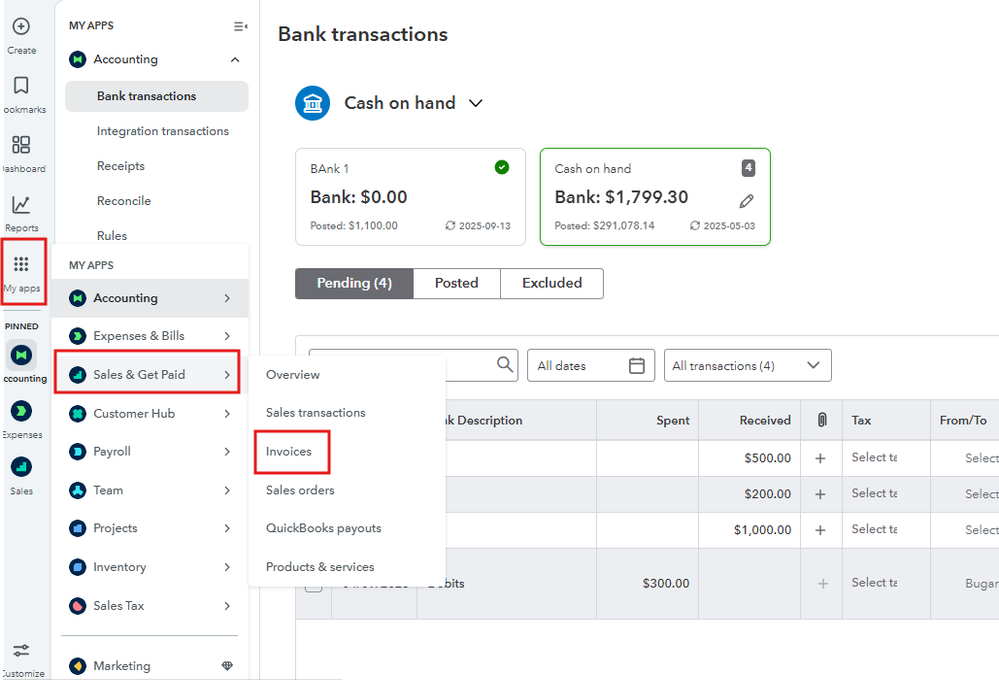999x680 pixels.
Task: Add attachment on $200.00 row
Action: [821, 495]
